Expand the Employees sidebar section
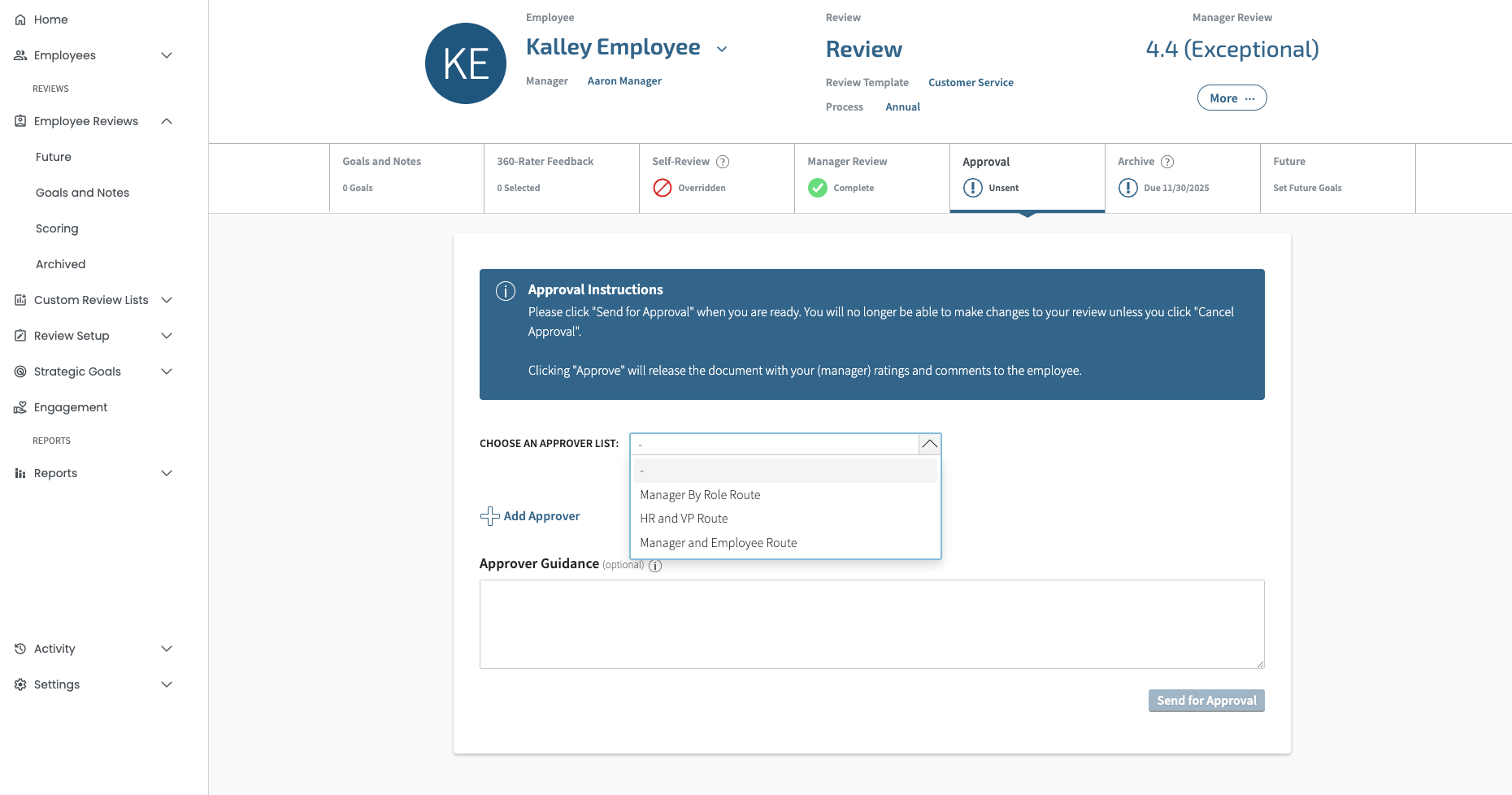This screenshot has height=795, width=1512. (167, 55)
